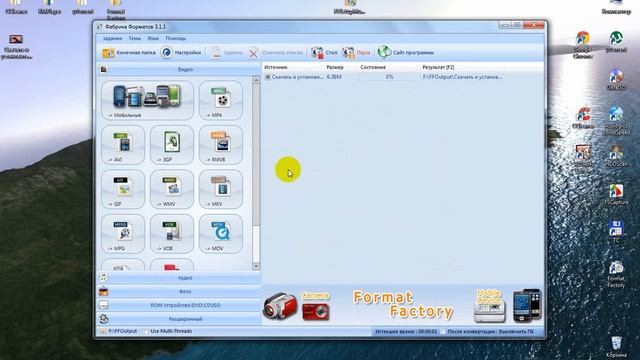Click the 6.38M size cell

click(334, 77)
